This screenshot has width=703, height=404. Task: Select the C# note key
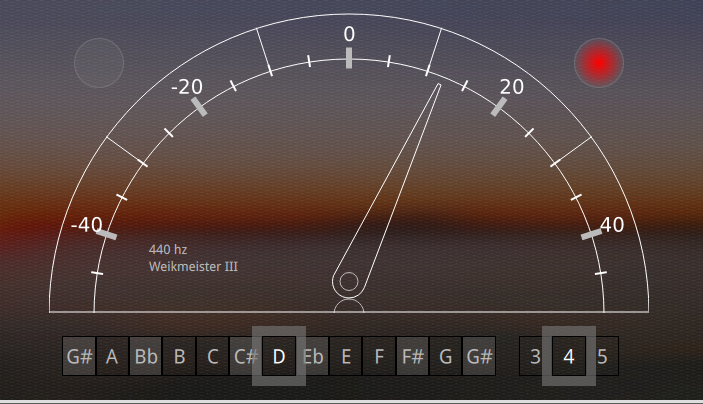pos(245,356)
